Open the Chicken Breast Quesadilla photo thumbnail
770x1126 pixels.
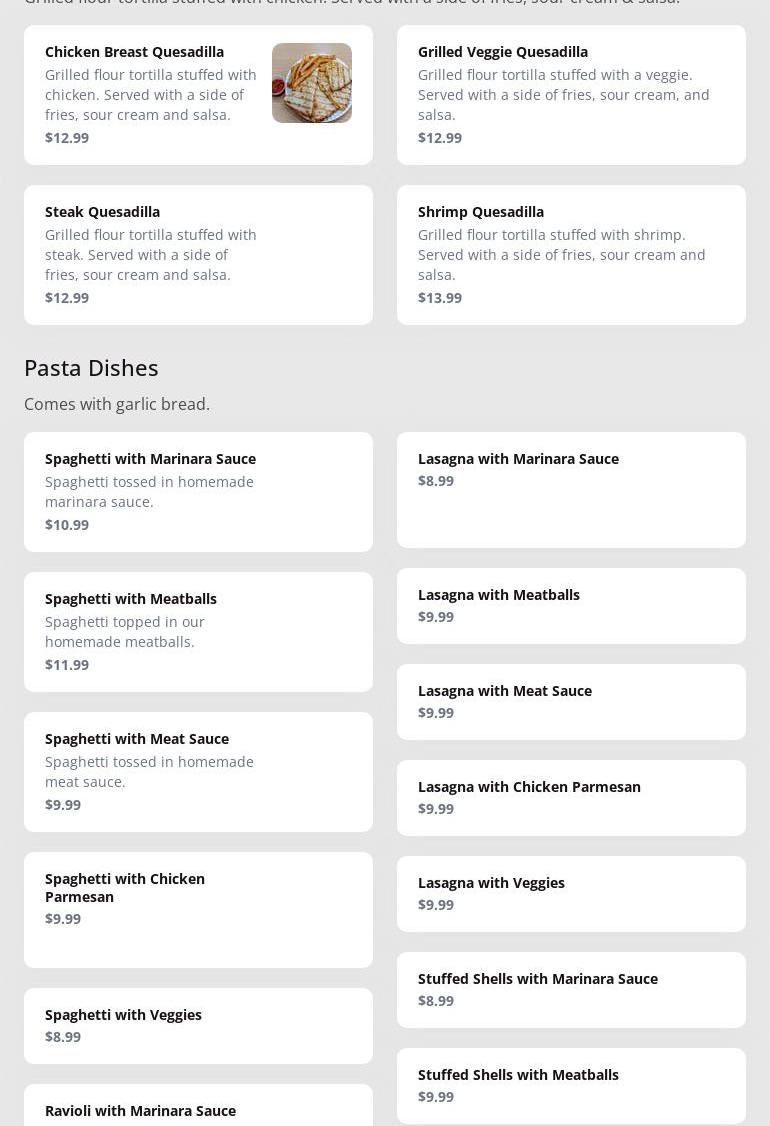[x=311, y=83]
